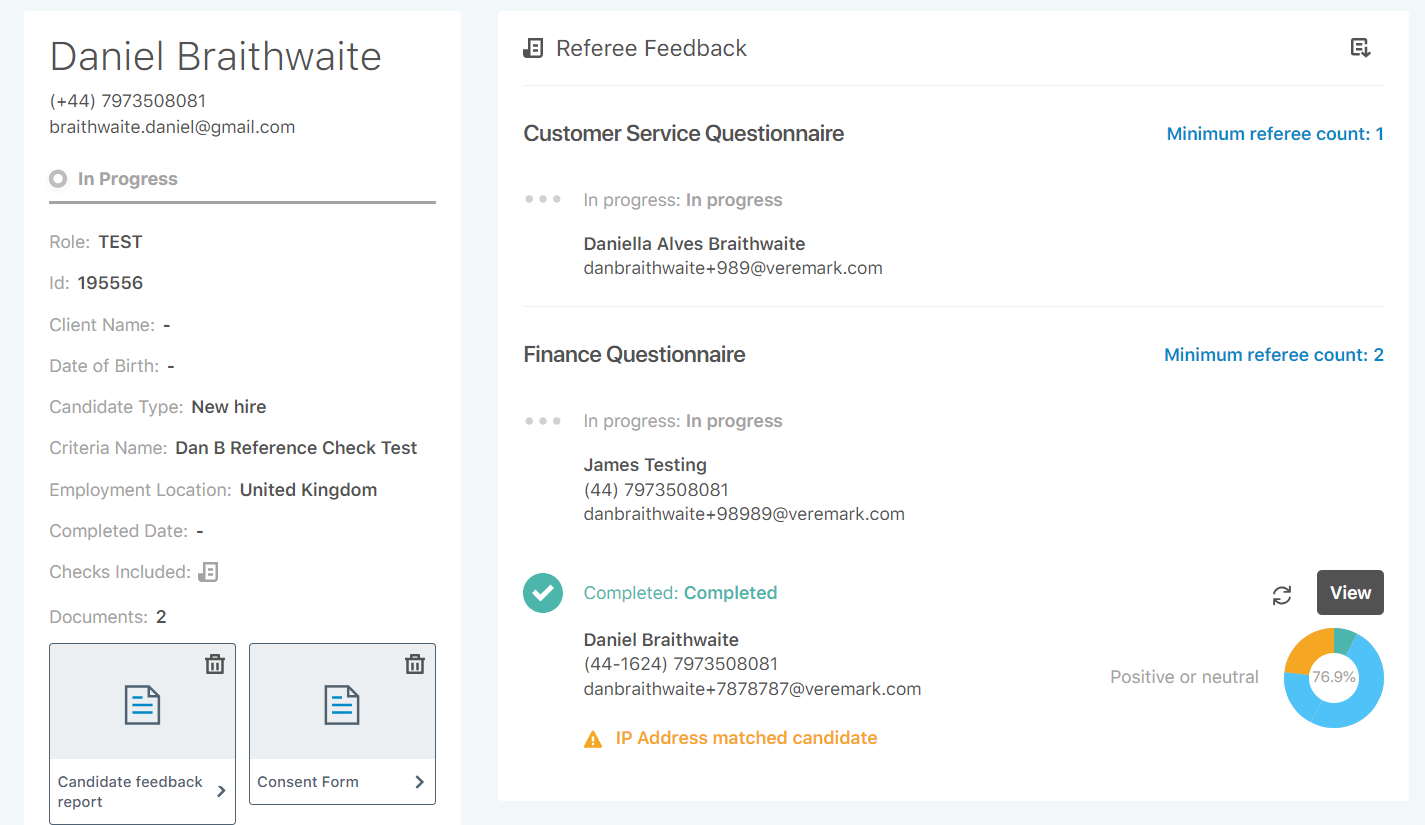Click the 76.9% donut chart

click(x=1334, y=678)
